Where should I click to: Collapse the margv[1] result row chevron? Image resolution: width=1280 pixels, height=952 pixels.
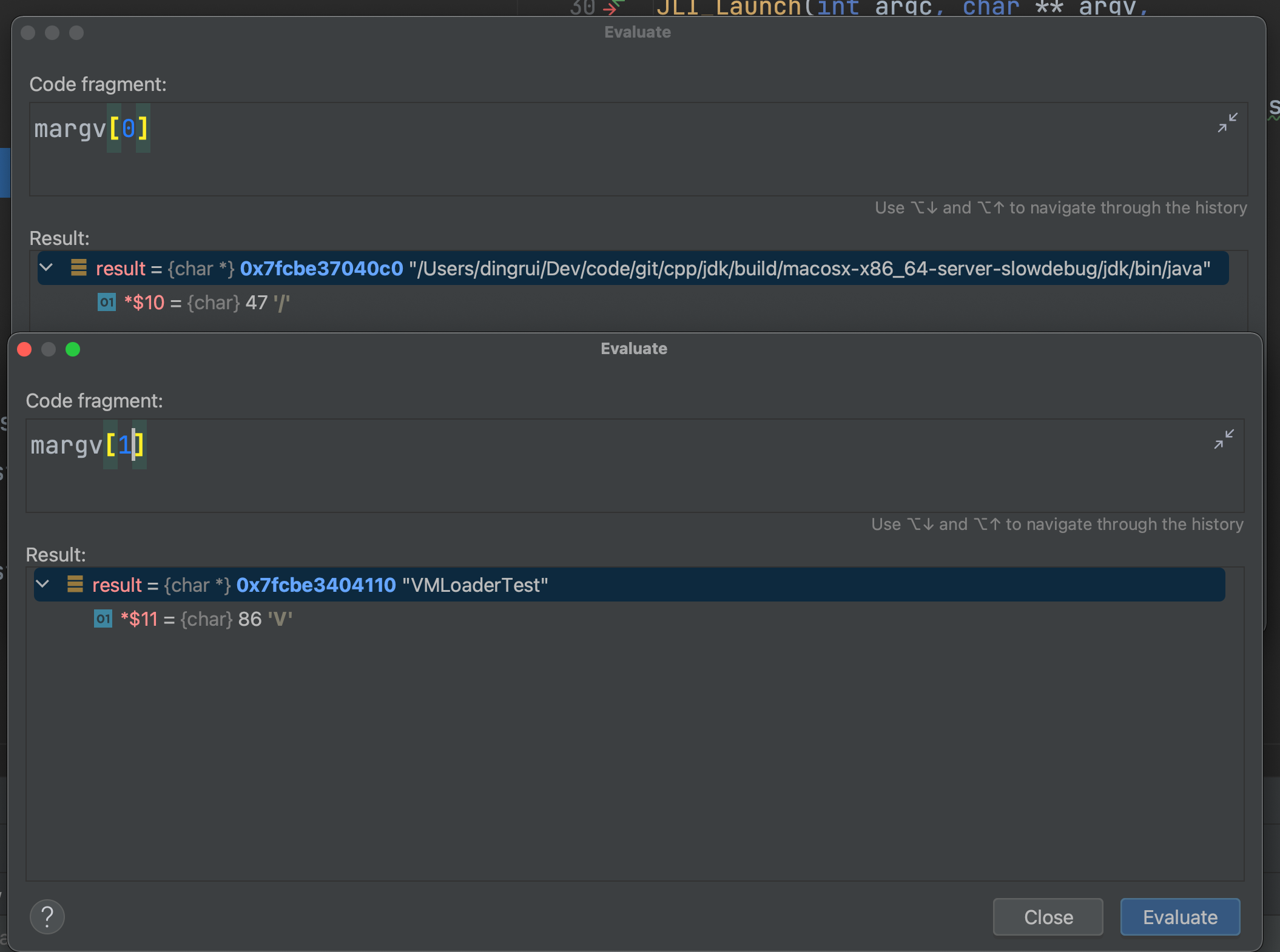point(42,585)
